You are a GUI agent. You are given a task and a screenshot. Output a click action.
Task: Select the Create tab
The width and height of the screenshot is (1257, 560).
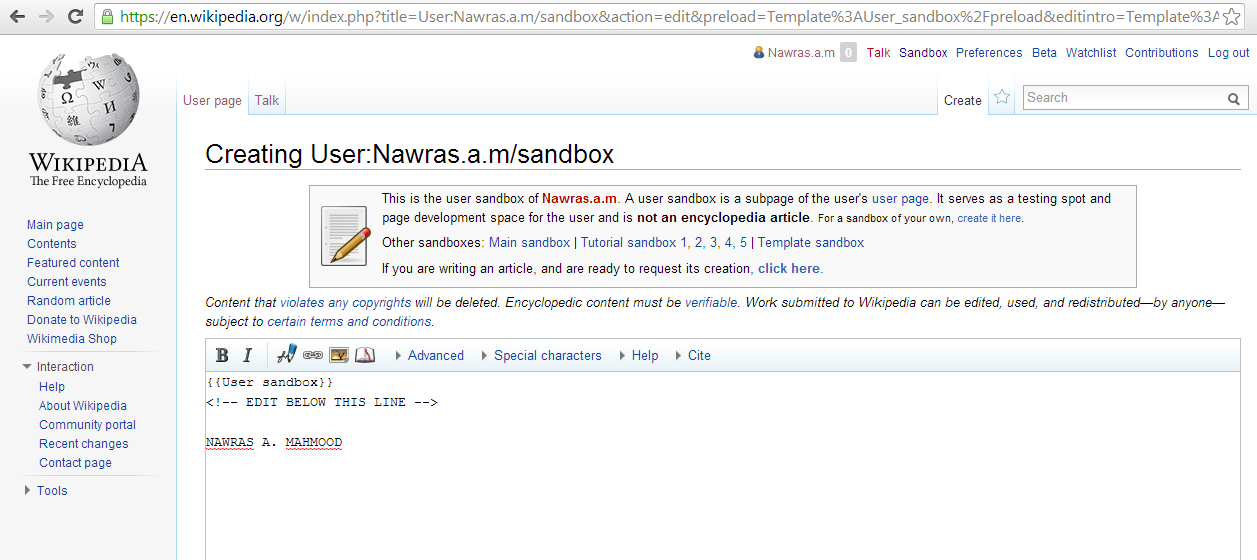(963, 100)
